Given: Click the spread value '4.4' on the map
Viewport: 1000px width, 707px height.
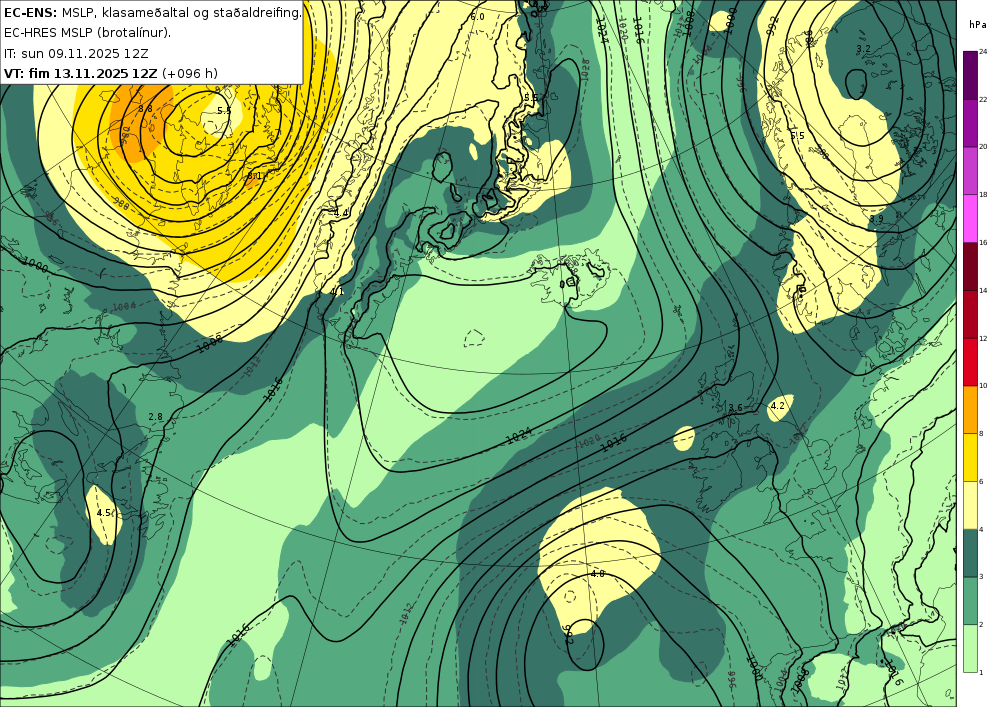Looking at the screenshot, I should pyautogui.click(x=341, y=212).
